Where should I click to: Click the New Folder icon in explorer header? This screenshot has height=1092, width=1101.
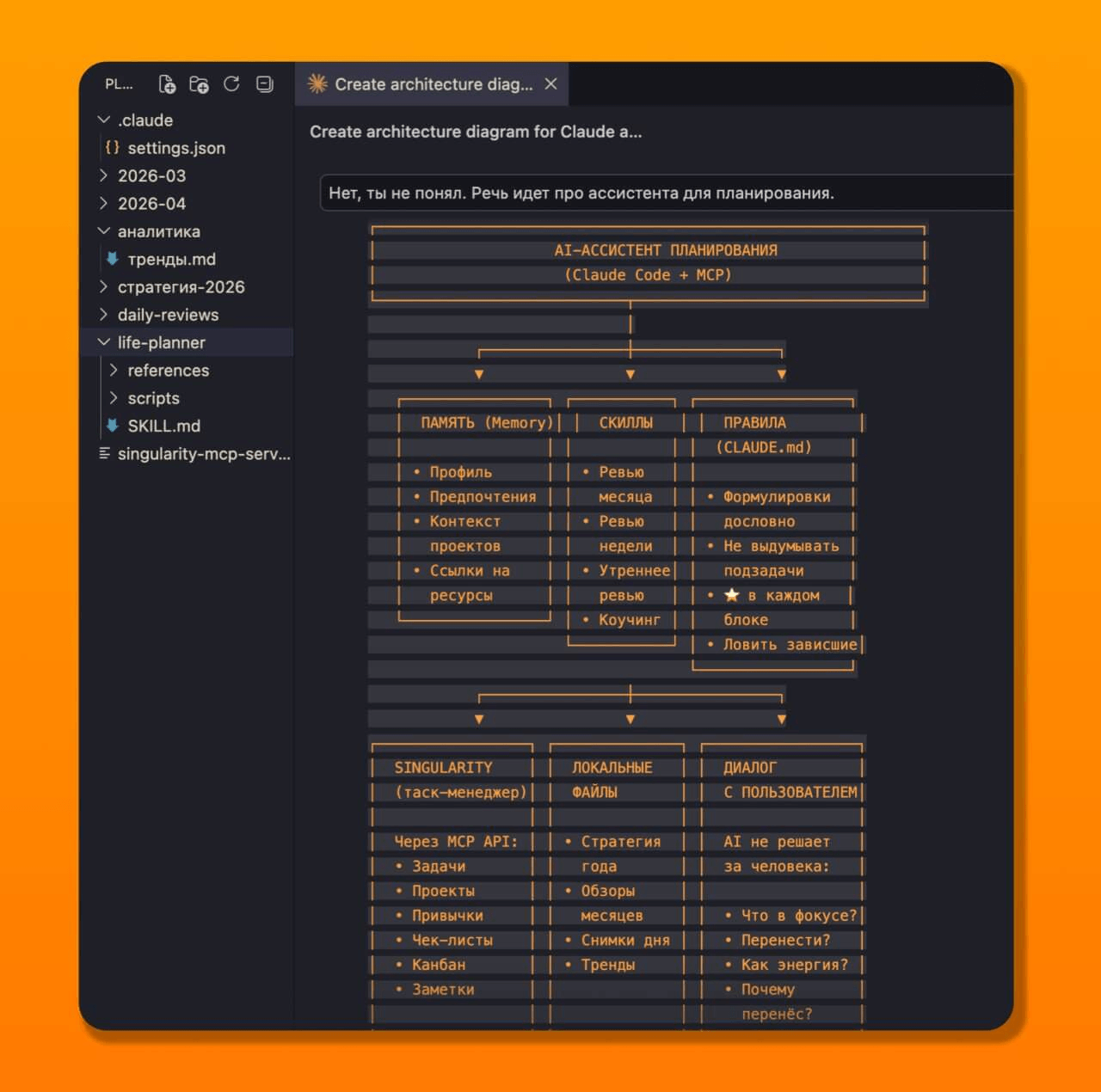(x=199, y=84)
